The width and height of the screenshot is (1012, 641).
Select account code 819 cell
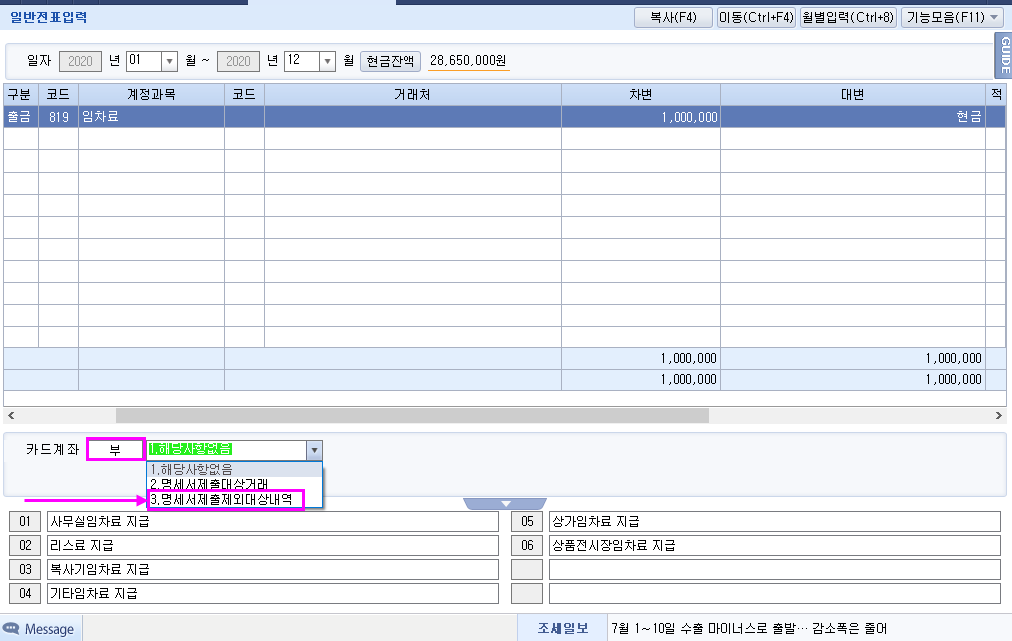point(58,117)
